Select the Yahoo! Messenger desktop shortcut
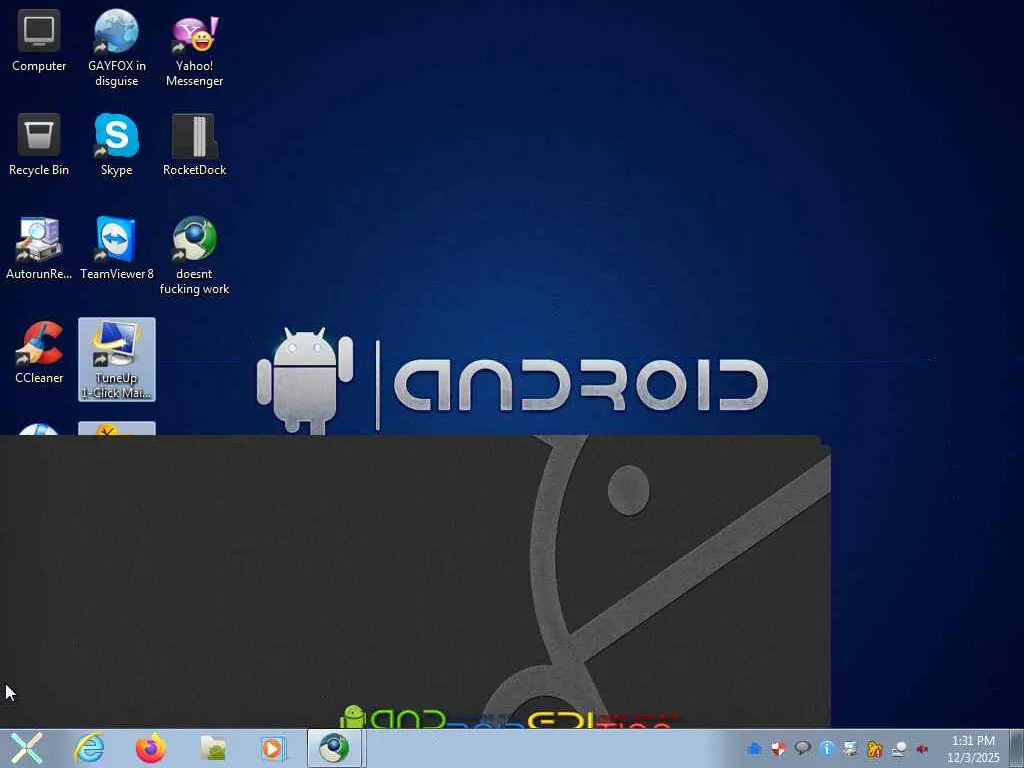 pyautogui.click(x=194, y=48)
